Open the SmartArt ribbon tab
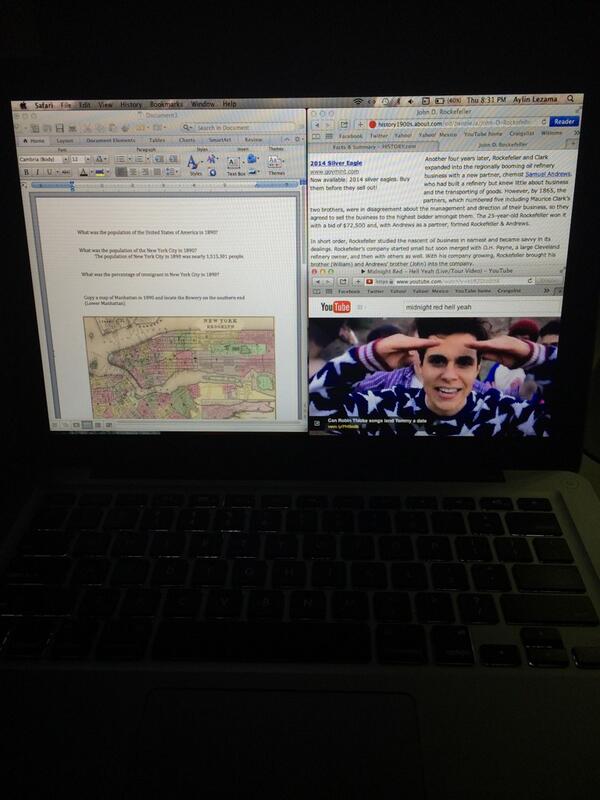The width and height of the screenshot is (600, 800). 219,139
